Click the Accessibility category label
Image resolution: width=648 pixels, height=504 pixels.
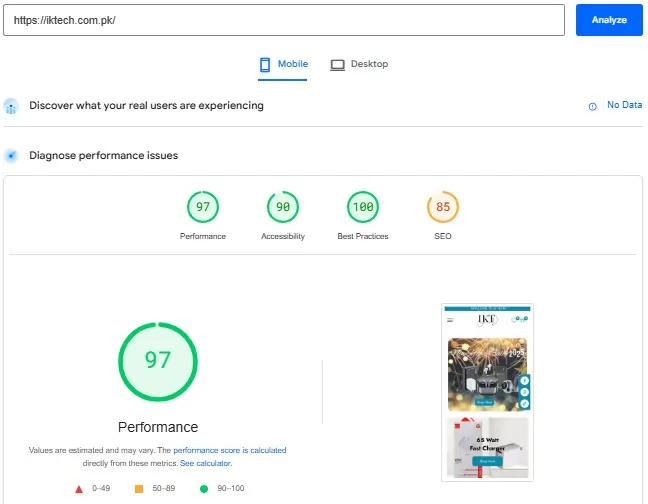point(283,236)
